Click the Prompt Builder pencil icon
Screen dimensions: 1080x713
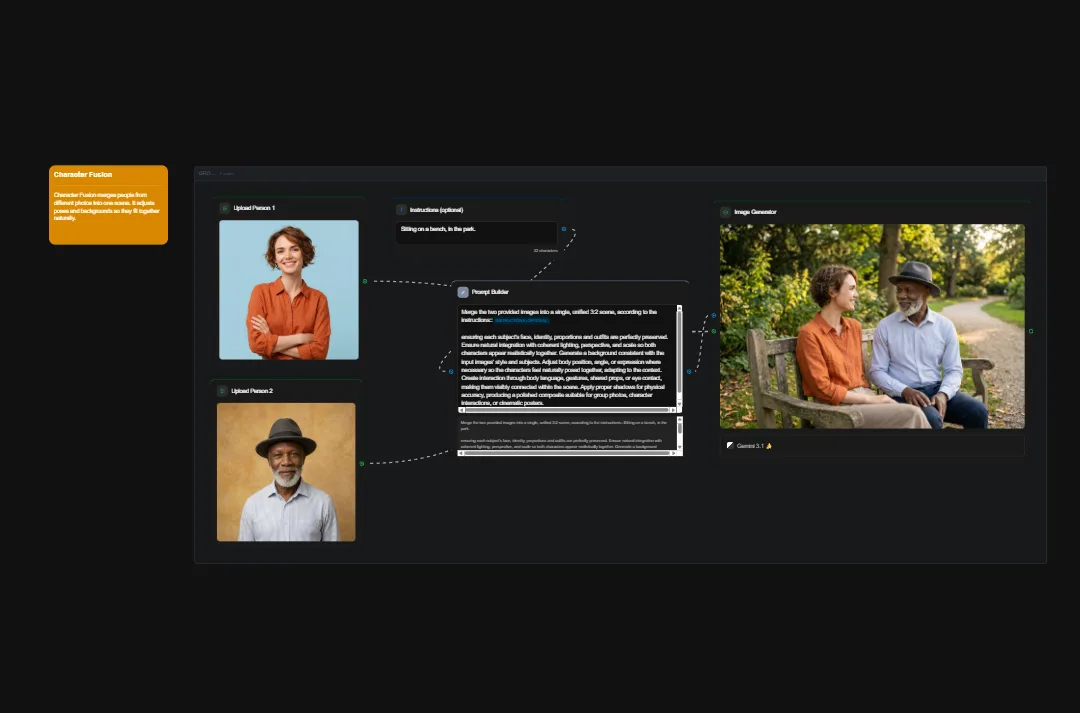(463, 292)
